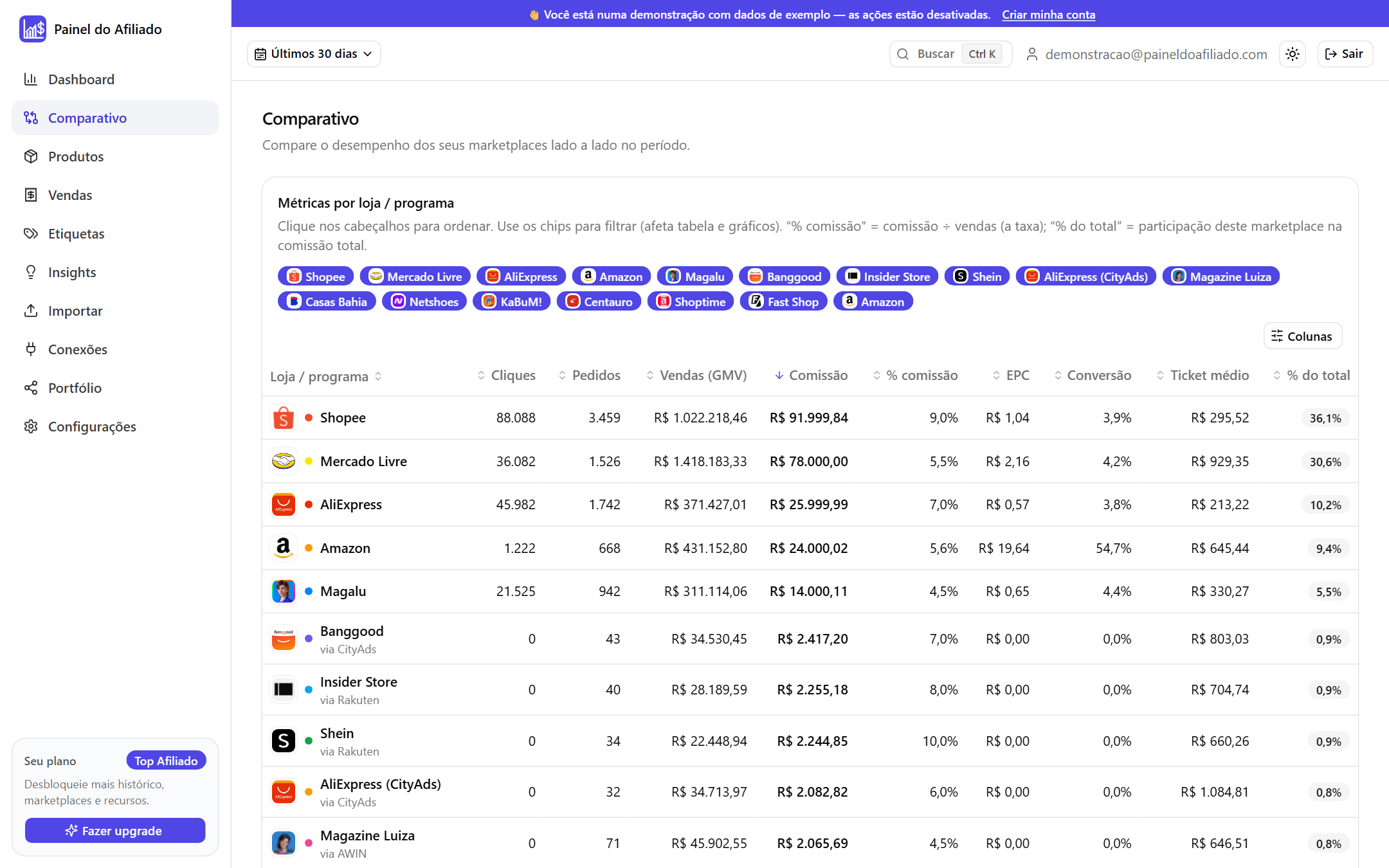Toggle the AliExpress filter chip
1389x868 pixels.
tap(522, 276)
